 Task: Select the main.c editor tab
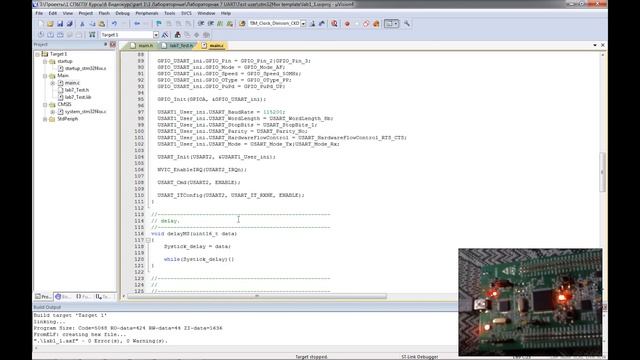pos(213,46)
